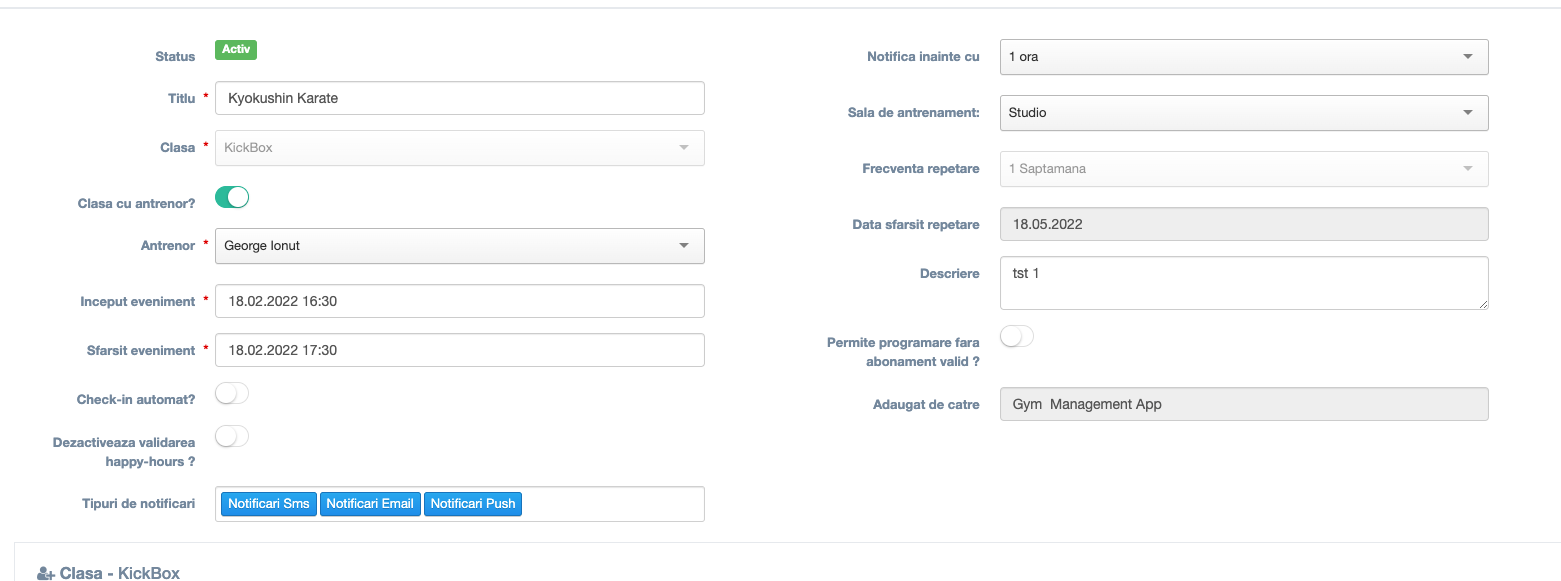Select the Notificari Push tag
The width and height of the screenshot is (1561, 581).
click(x=473, y=504)
